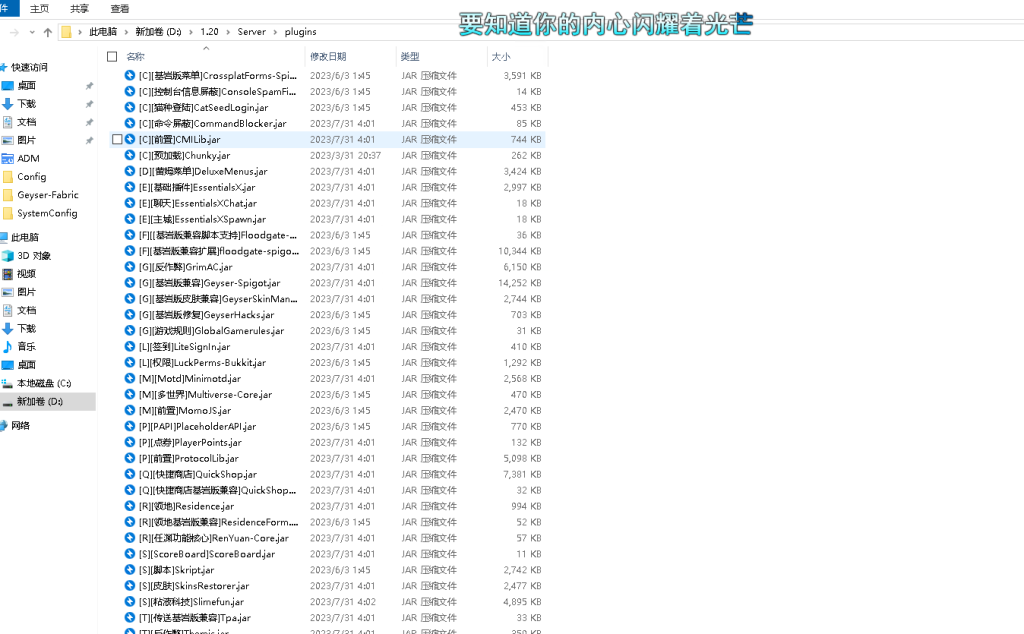This screenshot has height=634, width=1024.
Task: Open the 查看 ribbon tab
Action: pyautogui.click(x=120, y=8)
